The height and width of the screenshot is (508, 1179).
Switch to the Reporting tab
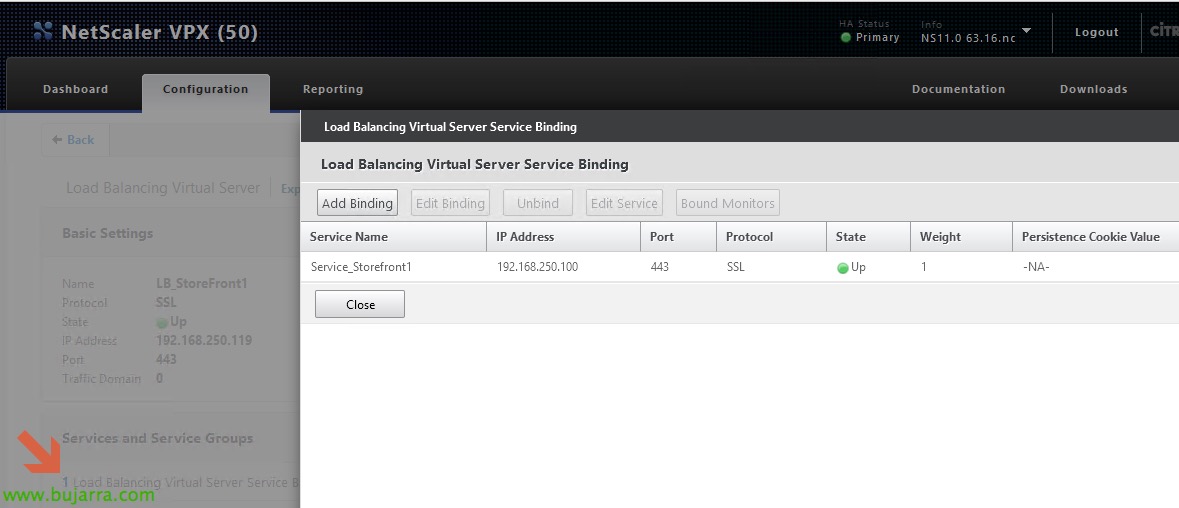click(333, 89)
